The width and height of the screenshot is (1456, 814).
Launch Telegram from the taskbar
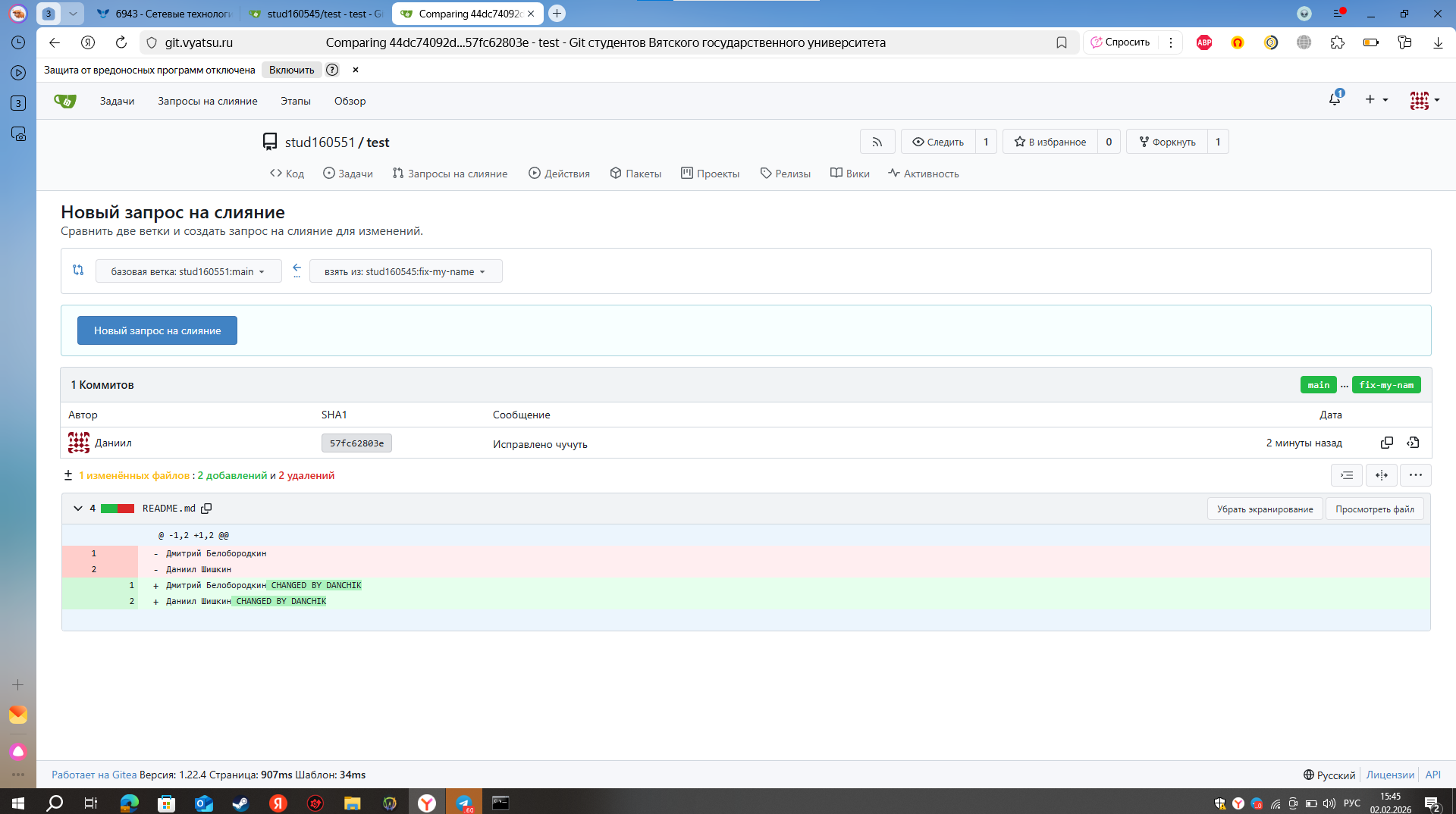[x=464, y=803]
